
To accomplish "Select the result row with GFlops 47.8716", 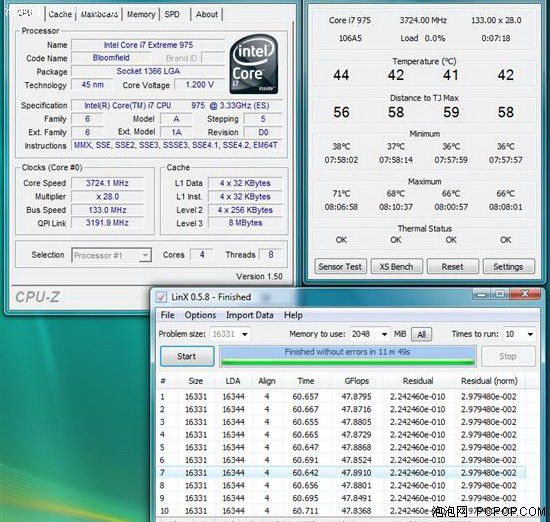I will coord(342,409).
